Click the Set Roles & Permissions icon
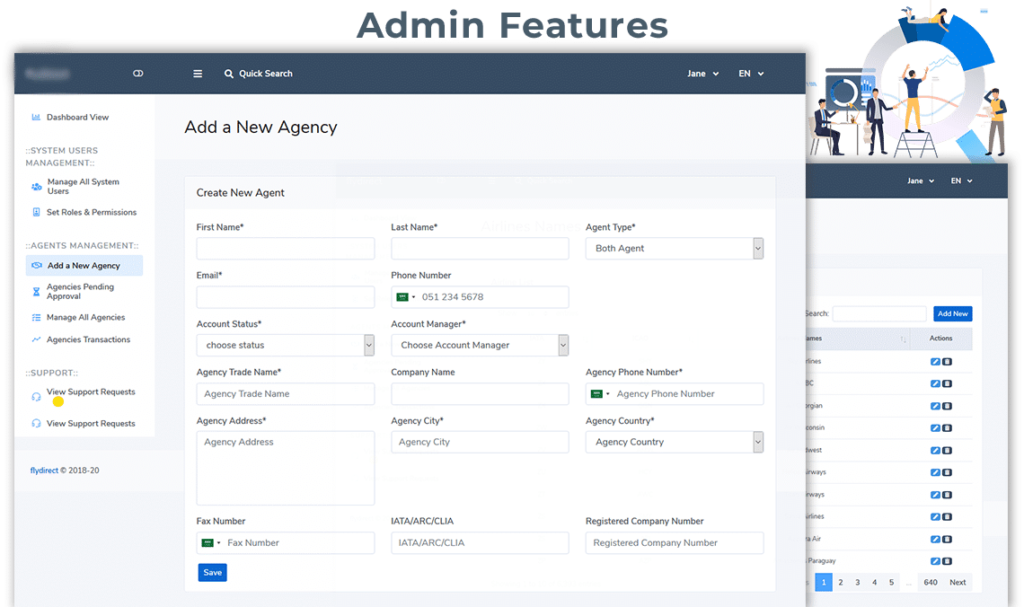The width and height of the screenshot is (1024, 607). click(36, 213)
